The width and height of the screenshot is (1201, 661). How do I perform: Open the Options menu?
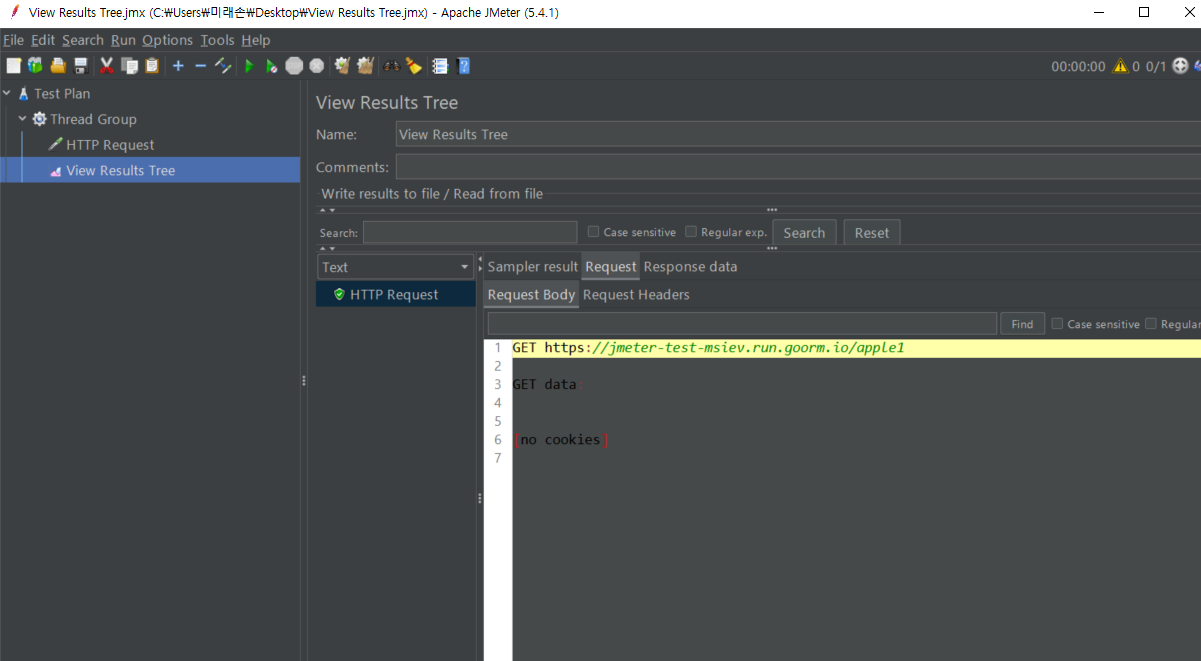(167, 40)
